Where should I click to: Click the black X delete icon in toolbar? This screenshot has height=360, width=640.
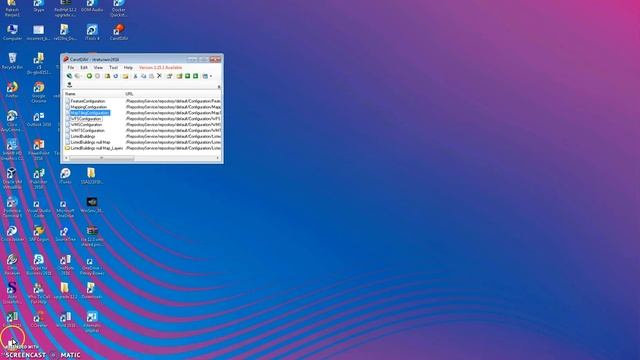point(159,76)
